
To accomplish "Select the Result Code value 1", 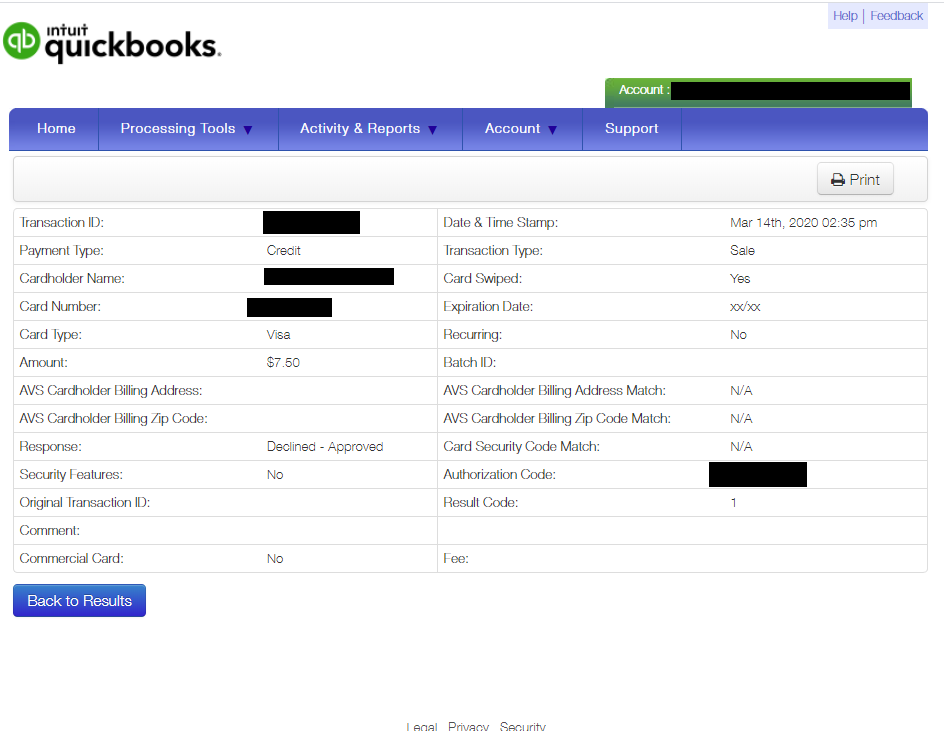I will (x=733, y=503).
